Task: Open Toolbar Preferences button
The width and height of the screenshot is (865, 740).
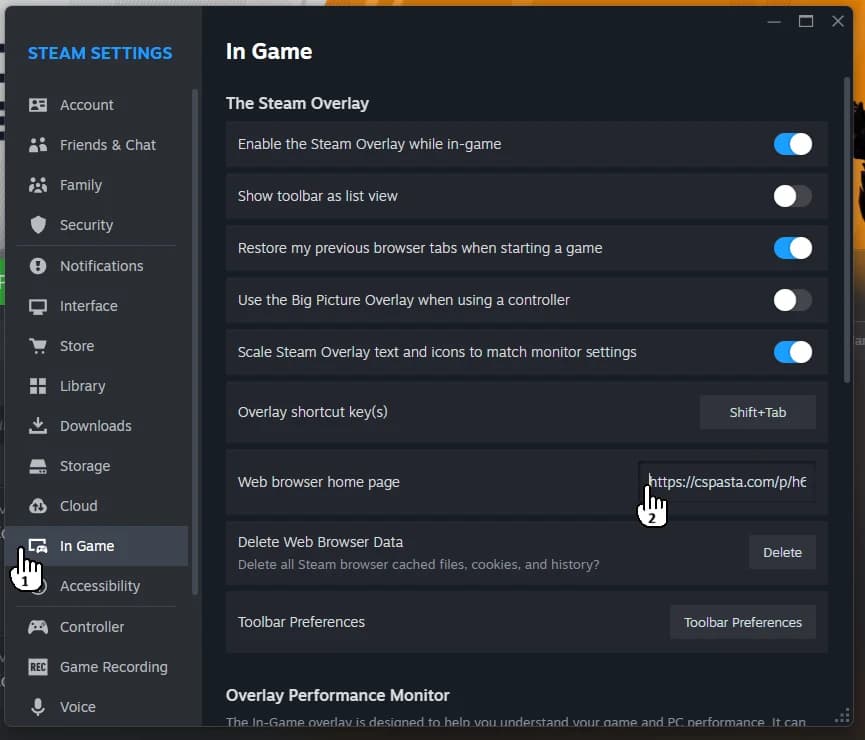Action: 743,622
